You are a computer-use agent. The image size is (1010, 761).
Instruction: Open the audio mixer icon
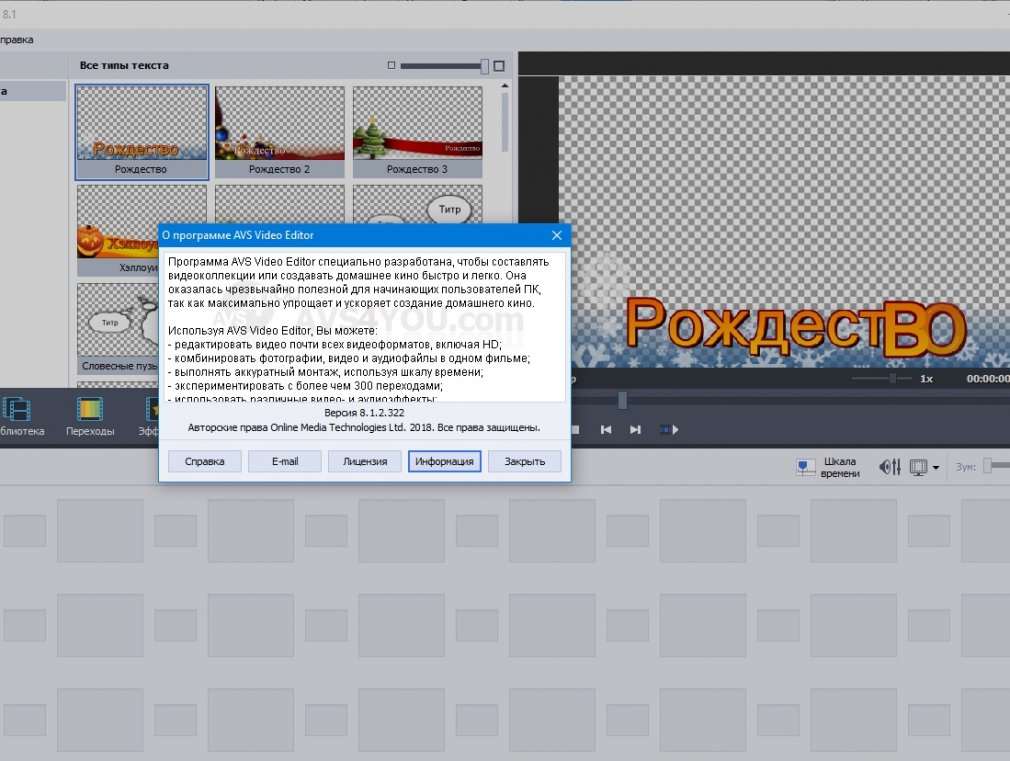(890, 467)
